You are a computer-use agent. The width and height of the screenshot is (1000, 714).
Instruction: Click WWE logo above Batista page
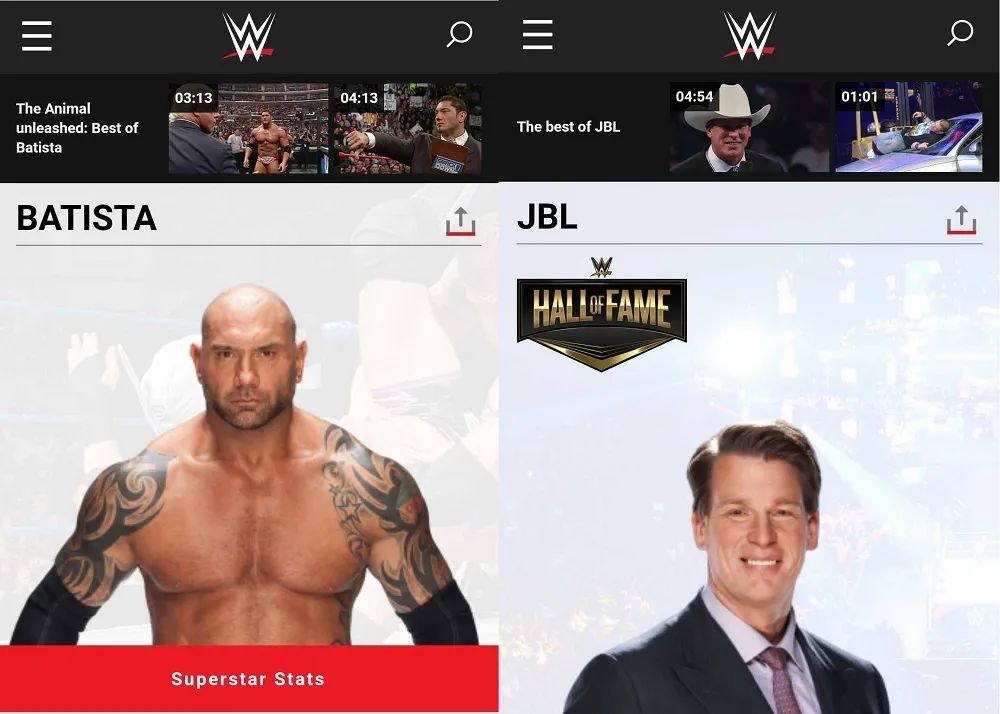coord(249,37)
